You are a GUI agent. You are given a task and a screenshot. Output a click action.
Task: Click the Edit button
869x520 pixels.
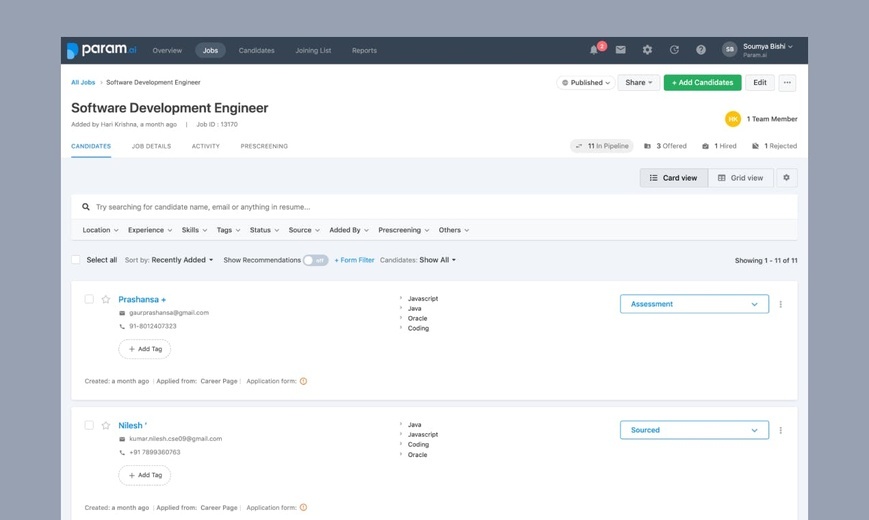(760, 83)
